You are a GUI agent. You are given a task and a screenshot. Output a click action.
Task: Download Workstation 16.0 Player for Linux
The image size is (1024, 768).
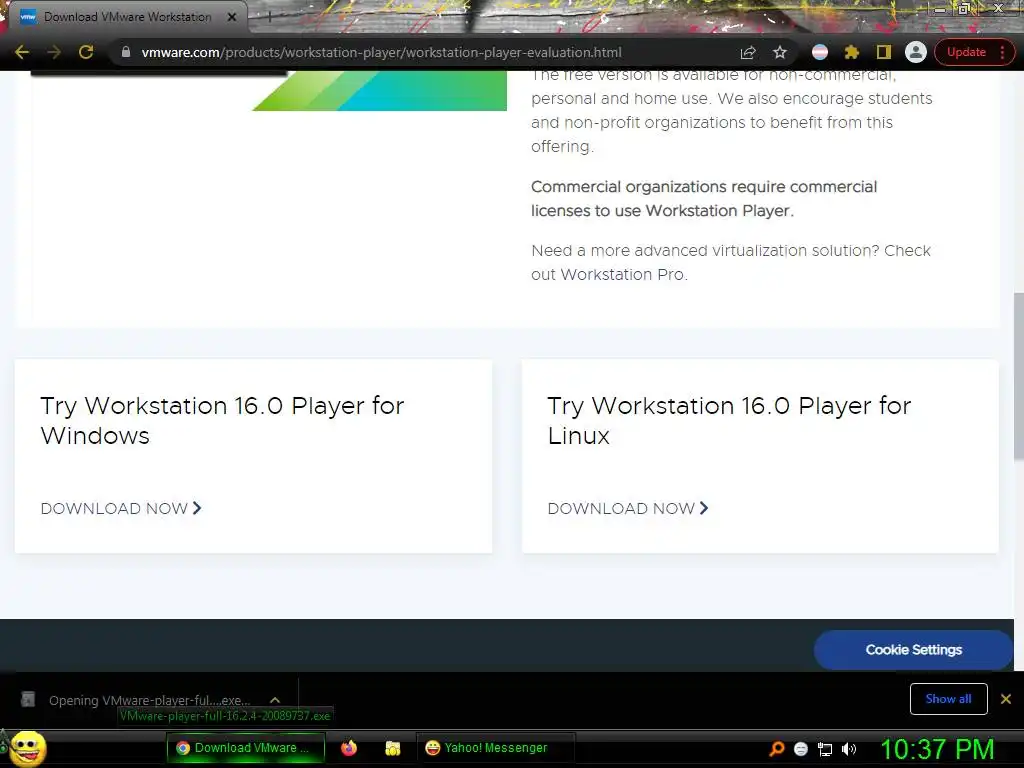click(x=628, y=508)
